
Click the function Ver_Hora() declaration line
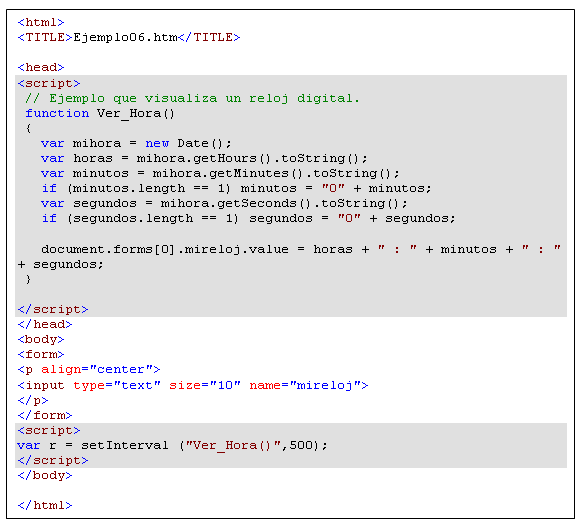coord(100,113)
